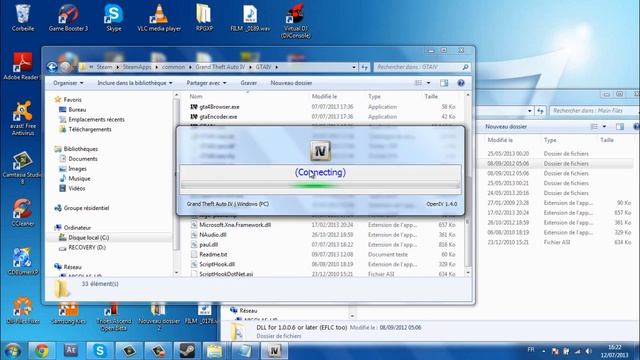Select the gtaEncoder.exe file
This screenshot has height=360, width=640.
(x=218, y=117)
